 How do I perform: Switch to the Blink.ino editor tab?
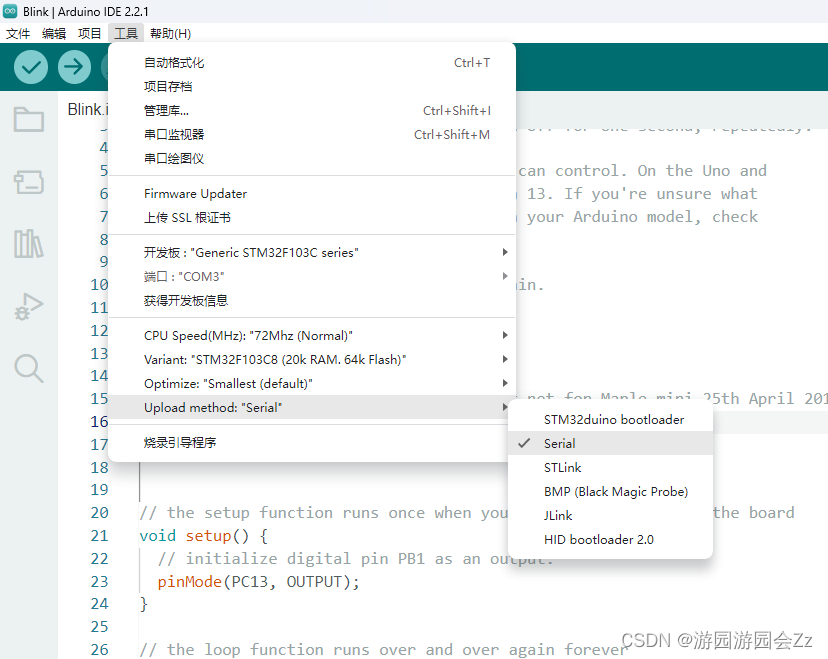click(87, 109)
